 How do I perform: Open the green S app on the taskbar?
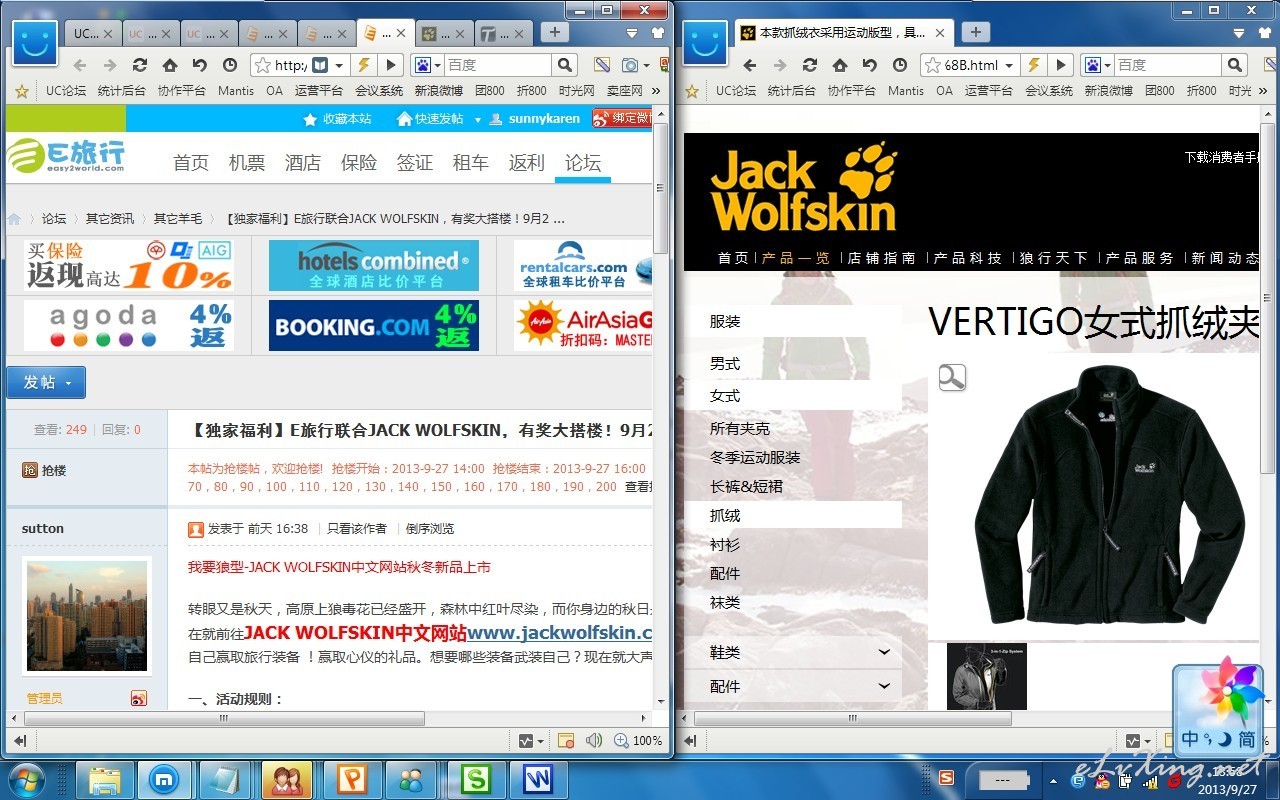click(474, 780)
